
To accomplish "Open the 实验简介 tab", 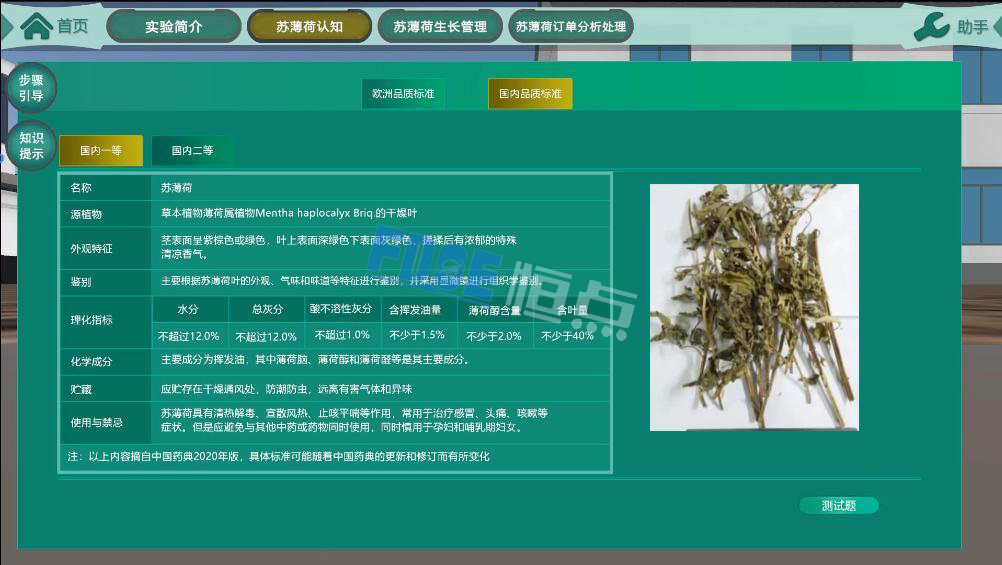I will (173, 27).
